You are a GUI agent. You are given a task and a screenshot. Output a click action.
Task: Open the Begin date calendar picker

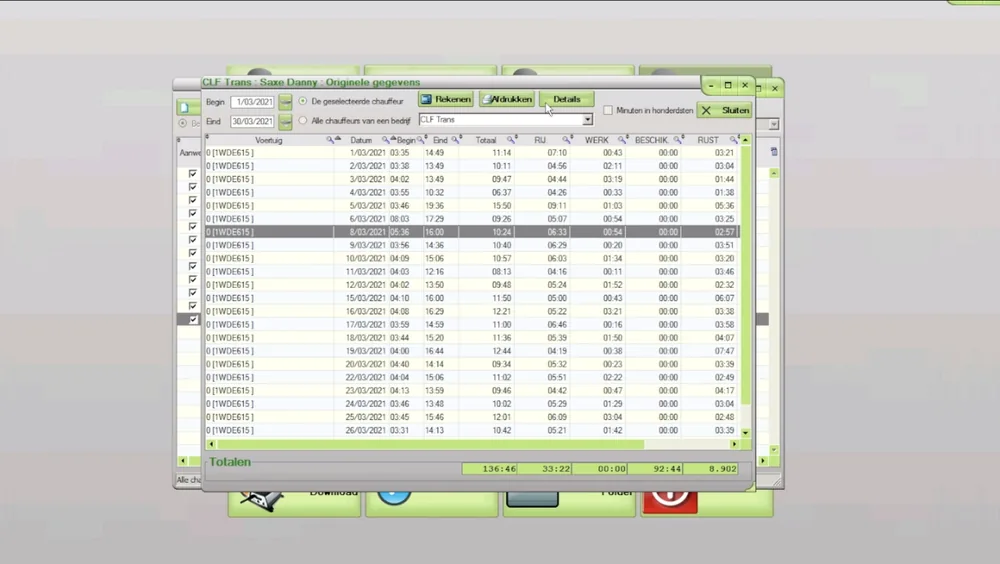(285, 101)
